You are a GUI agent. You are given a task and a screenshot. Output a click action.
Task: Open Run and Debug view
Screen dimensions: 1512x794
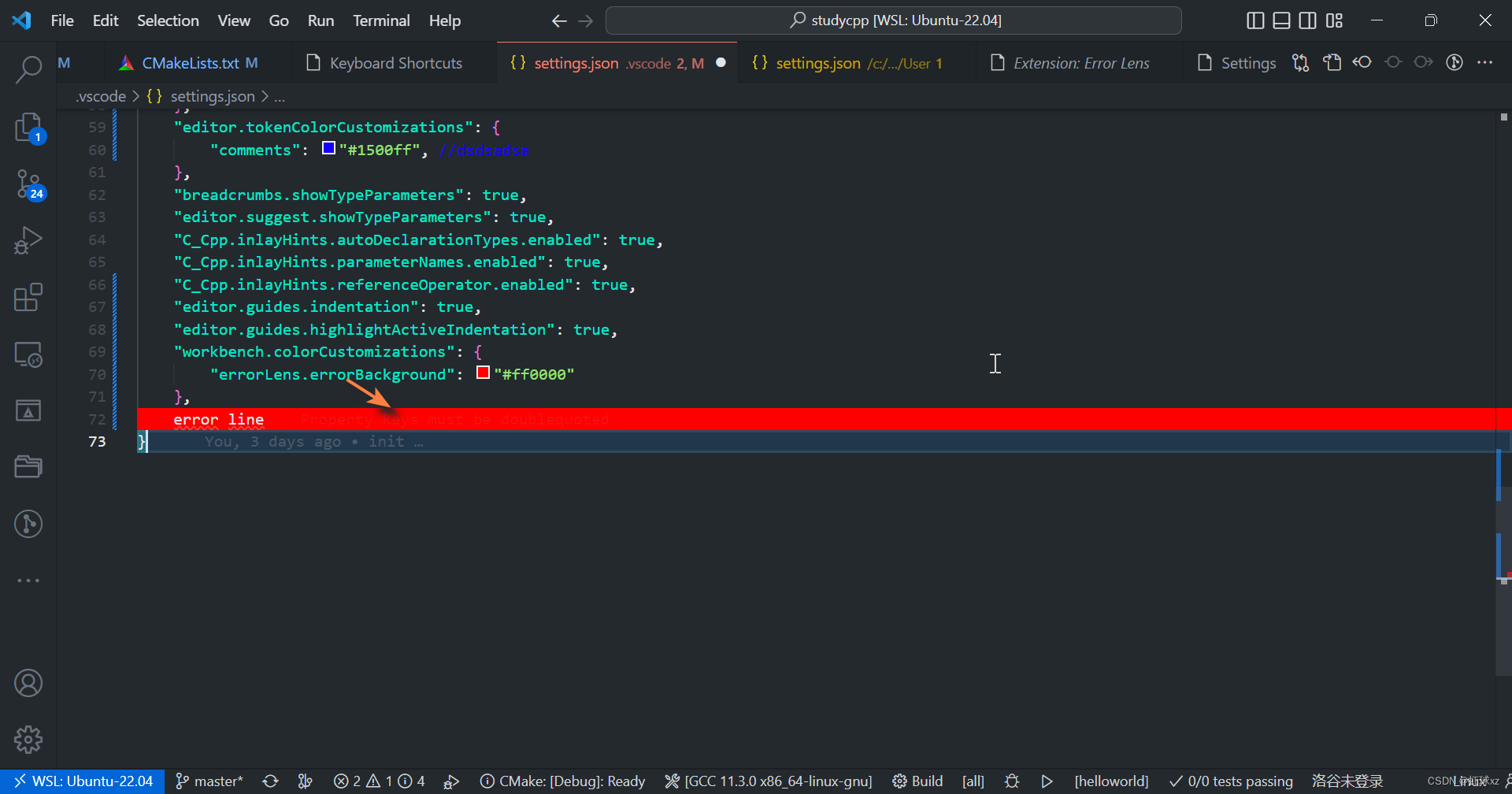coord(28,240)
